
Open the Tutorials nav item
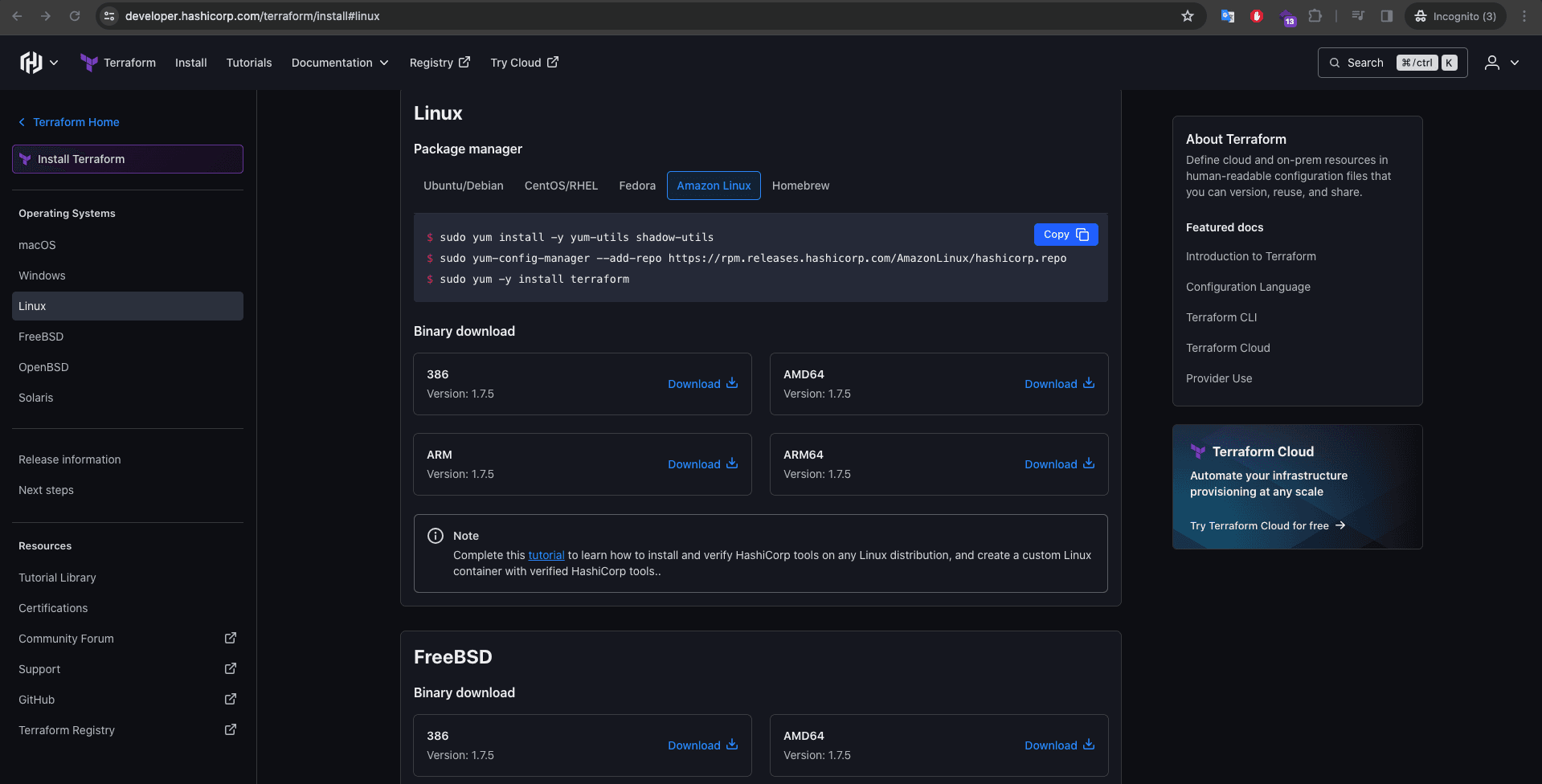click(249, 63)
